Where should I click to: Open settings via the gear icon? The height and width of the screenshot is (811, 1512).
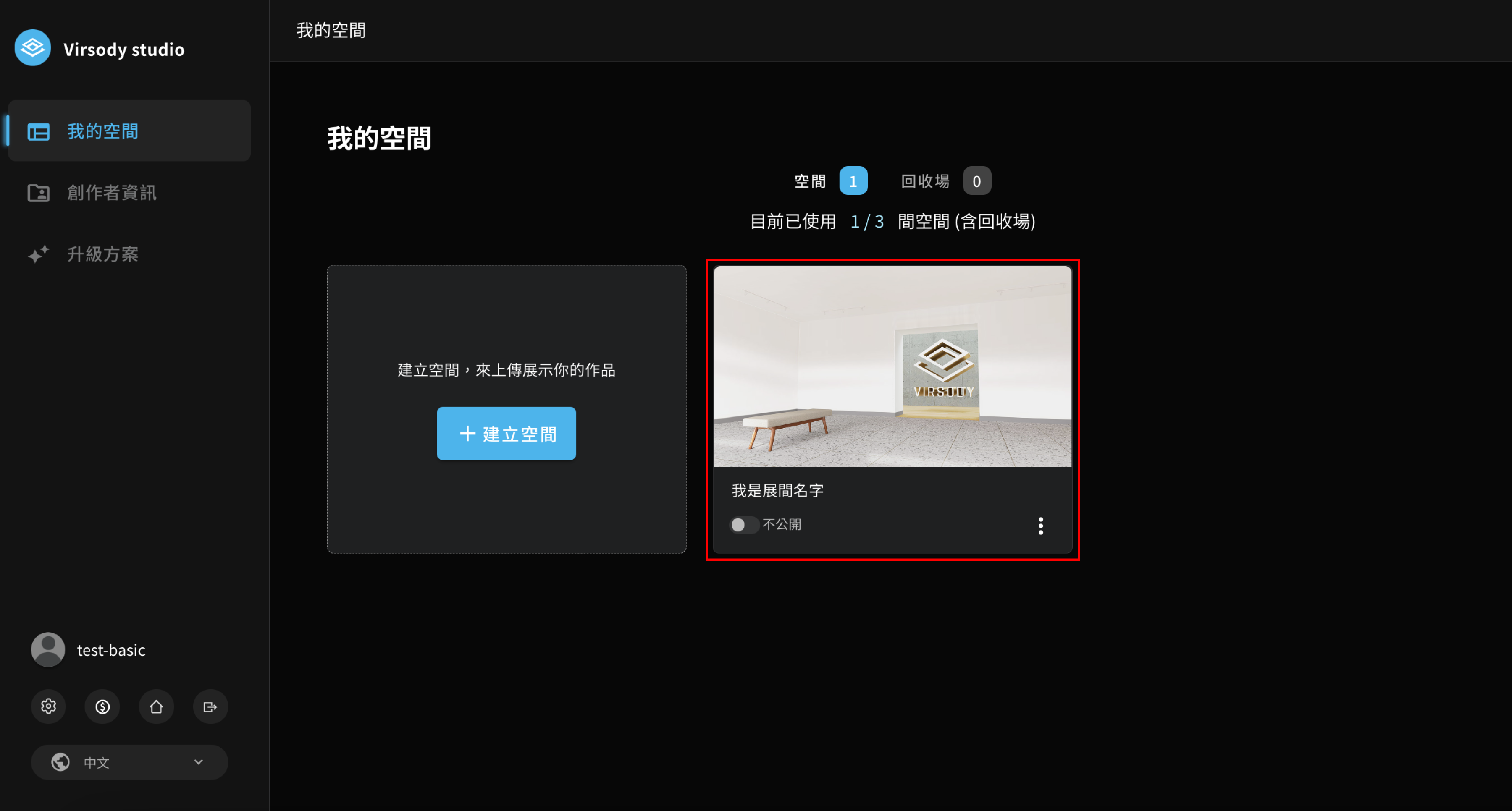click(48, 706)
